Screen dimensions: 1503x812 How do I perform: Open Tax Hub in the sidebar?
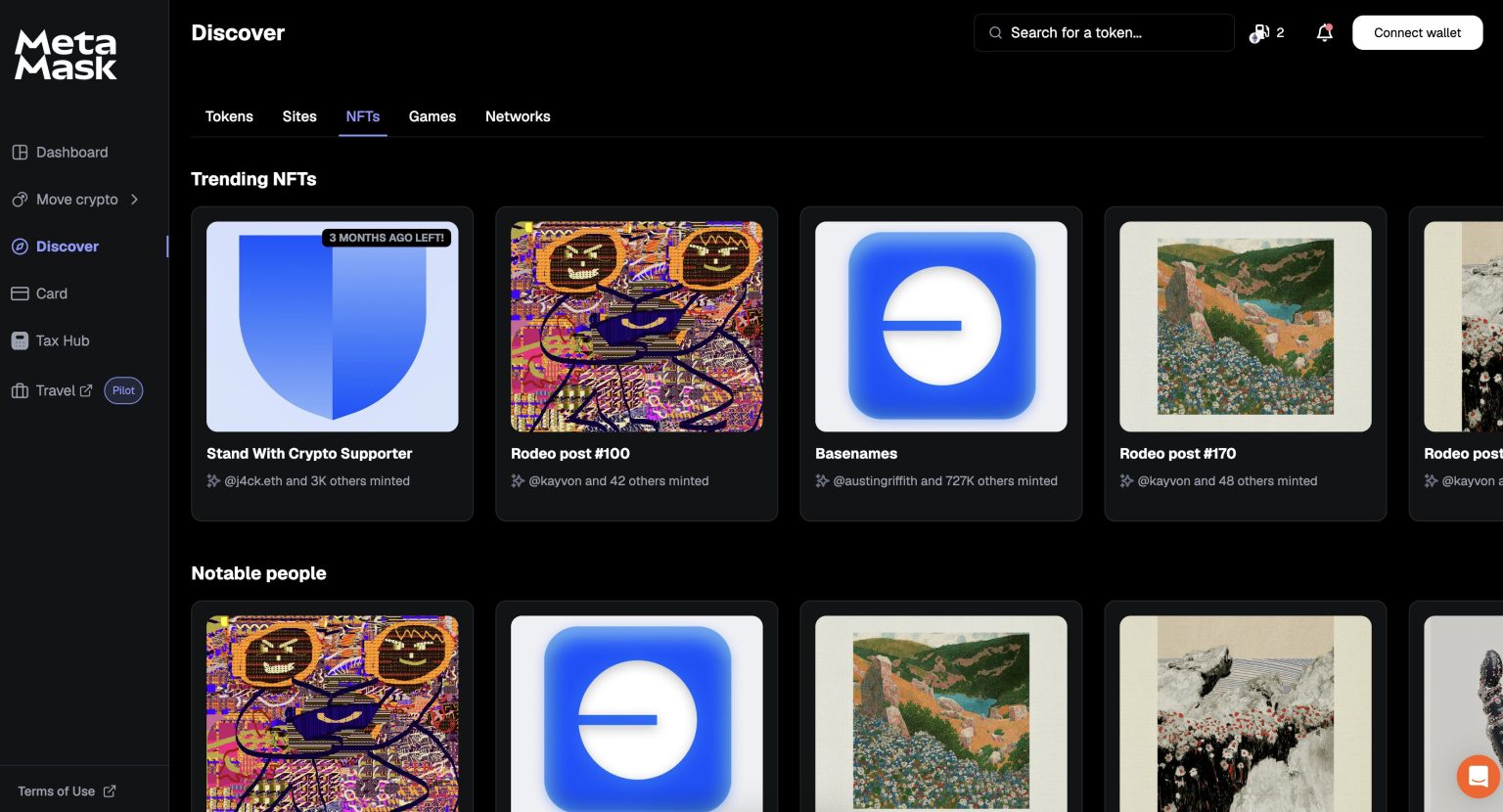click(x=63, y=340)
